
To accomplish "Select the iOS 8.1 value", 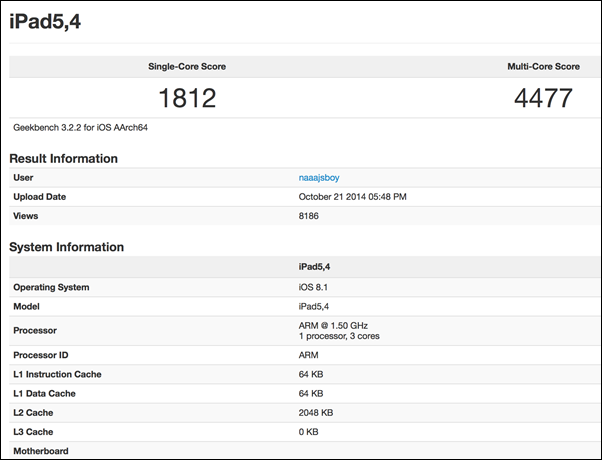I will pos(313,287).
